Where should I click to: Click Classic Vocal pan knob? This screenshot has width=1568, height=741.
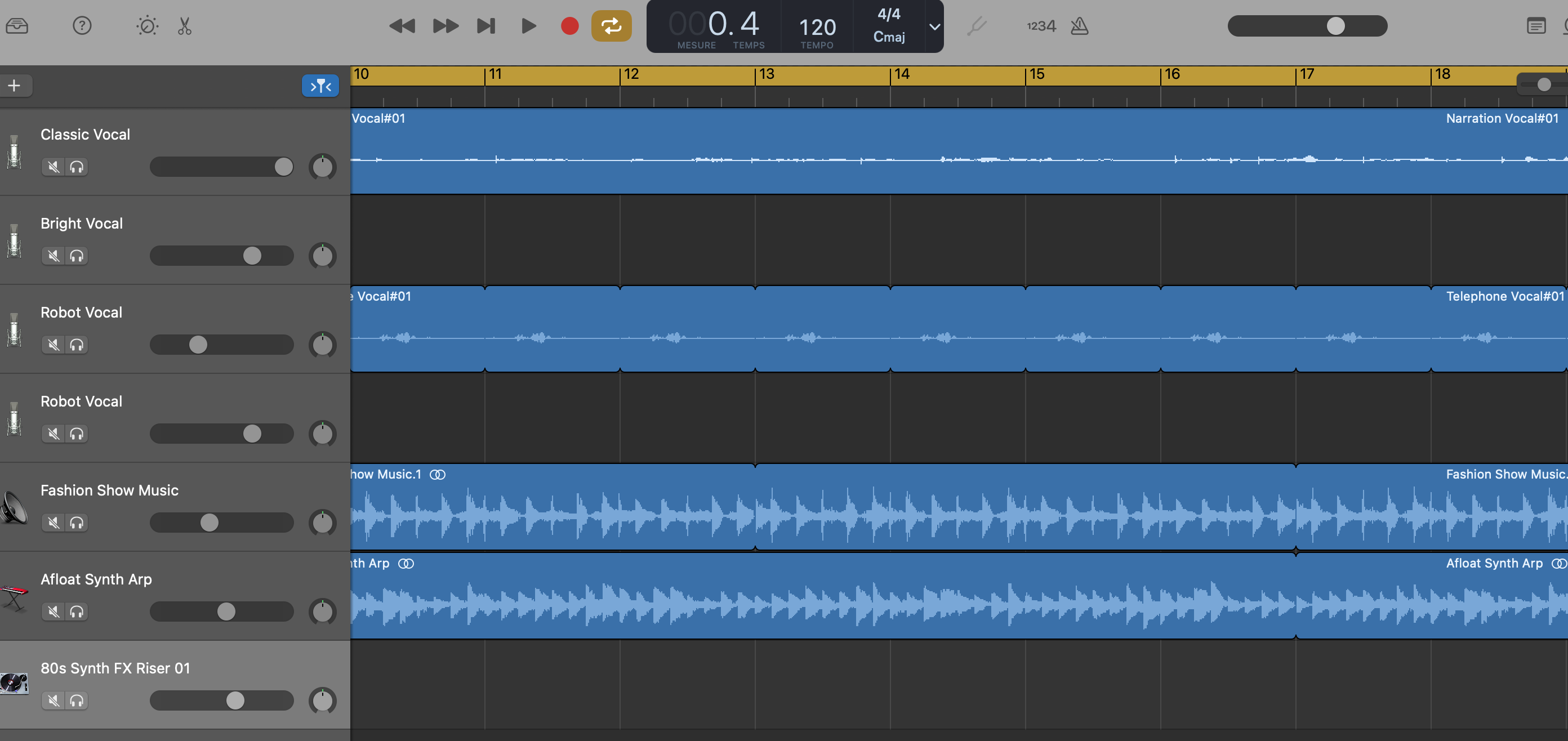coord(323,167)
